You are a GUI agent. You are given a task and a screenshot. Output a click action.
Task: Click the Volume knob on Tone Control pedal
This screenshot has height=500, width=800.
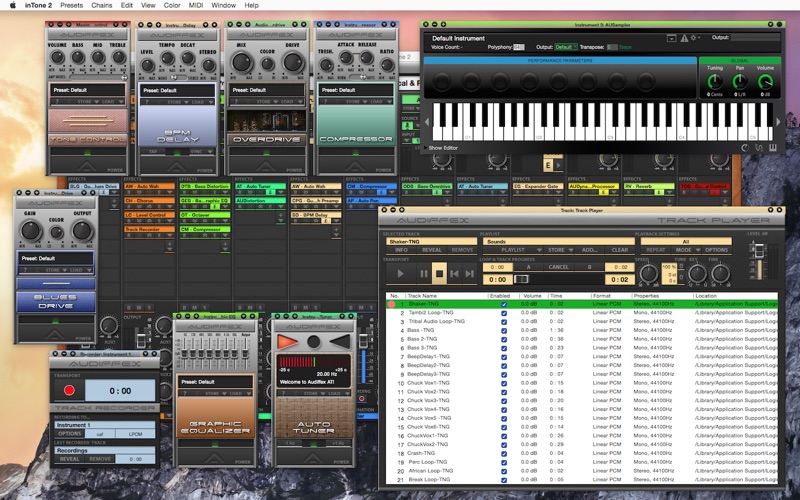click(x=58, y=56)
